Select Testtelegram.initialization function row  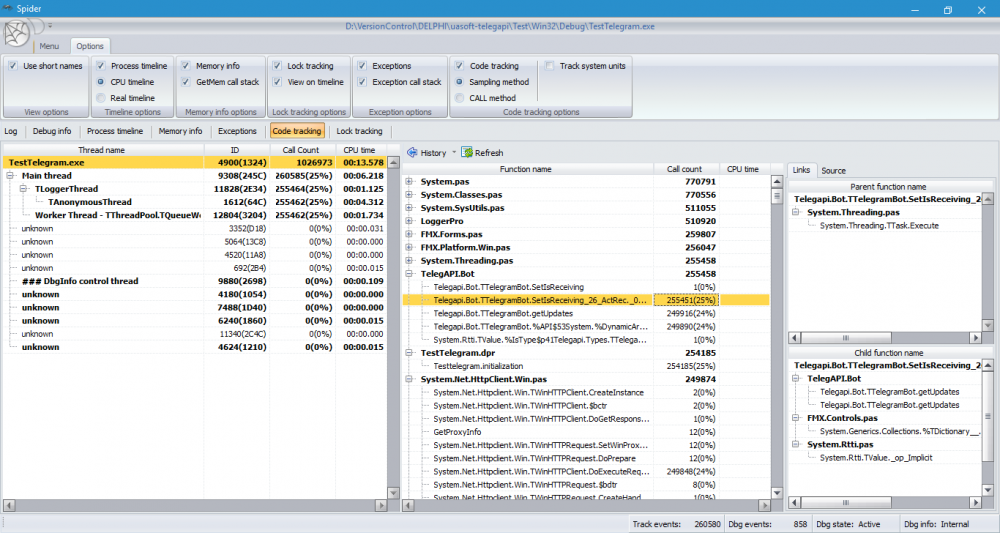(586, 366)
